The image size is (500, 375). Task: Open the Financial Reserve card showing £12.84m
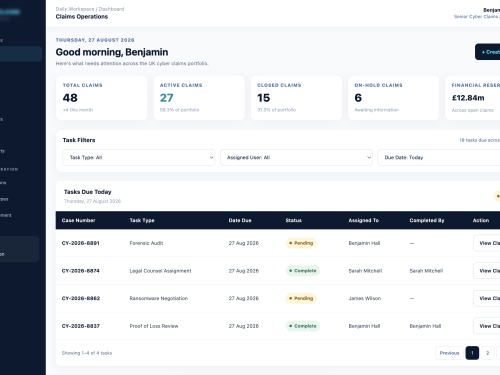[x=473, y=98]
